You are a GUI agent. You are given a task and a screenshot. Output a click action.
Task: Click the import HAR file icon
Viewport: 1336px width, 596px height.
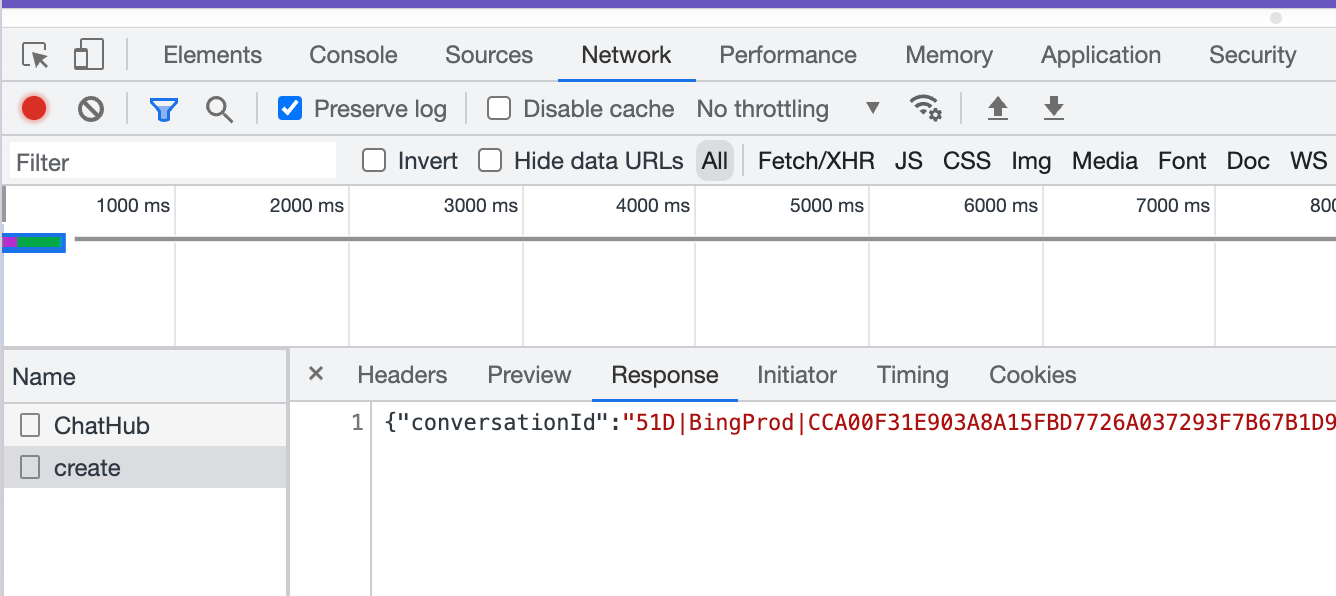pyautogui.click(x=997, y=108)
